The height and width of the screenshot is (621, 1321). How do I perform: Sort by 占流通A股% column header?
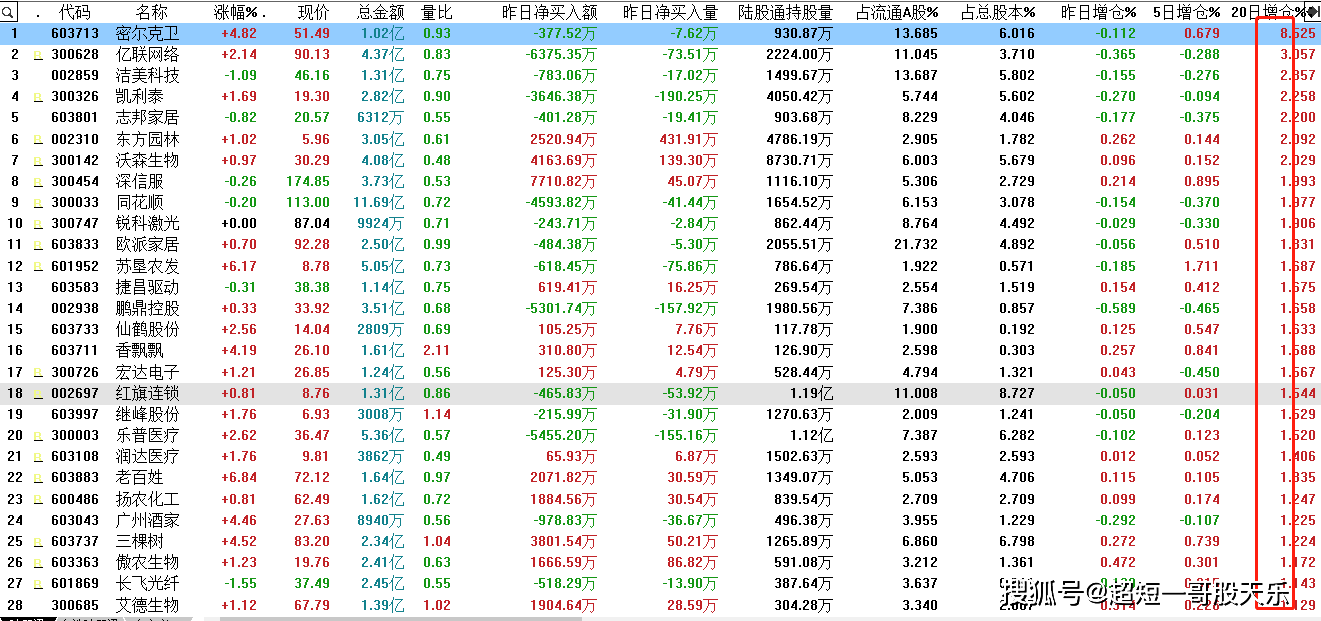pos(898,12)
